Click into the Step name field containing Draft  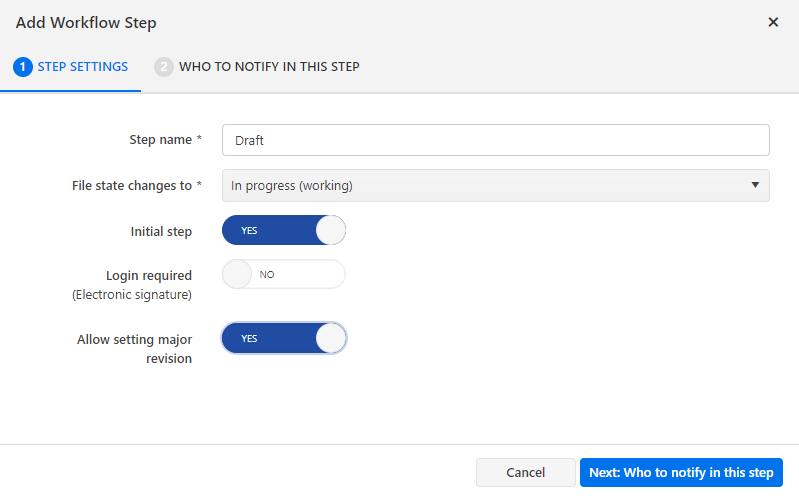pyautogui.click(x=495, y=140)
